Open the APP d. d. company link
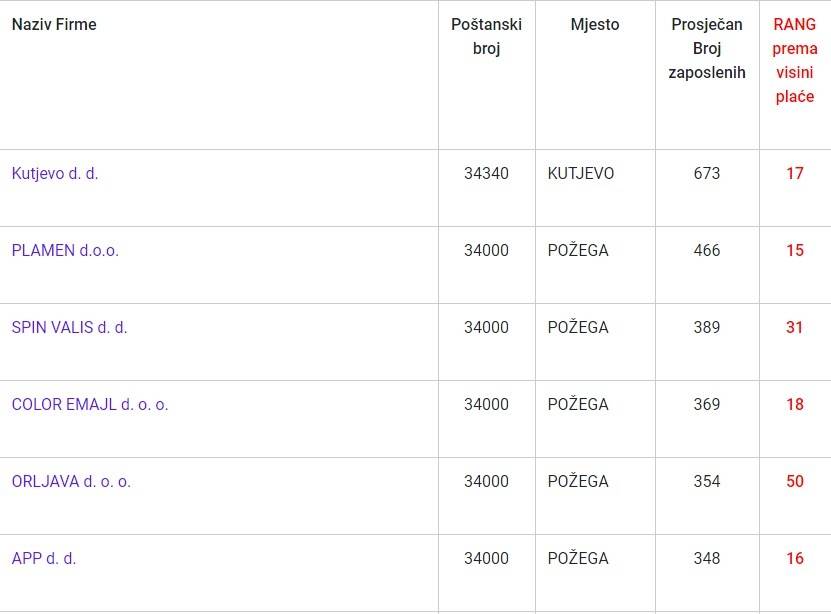The width and height of the screenshot is (831, 614). 44,558
